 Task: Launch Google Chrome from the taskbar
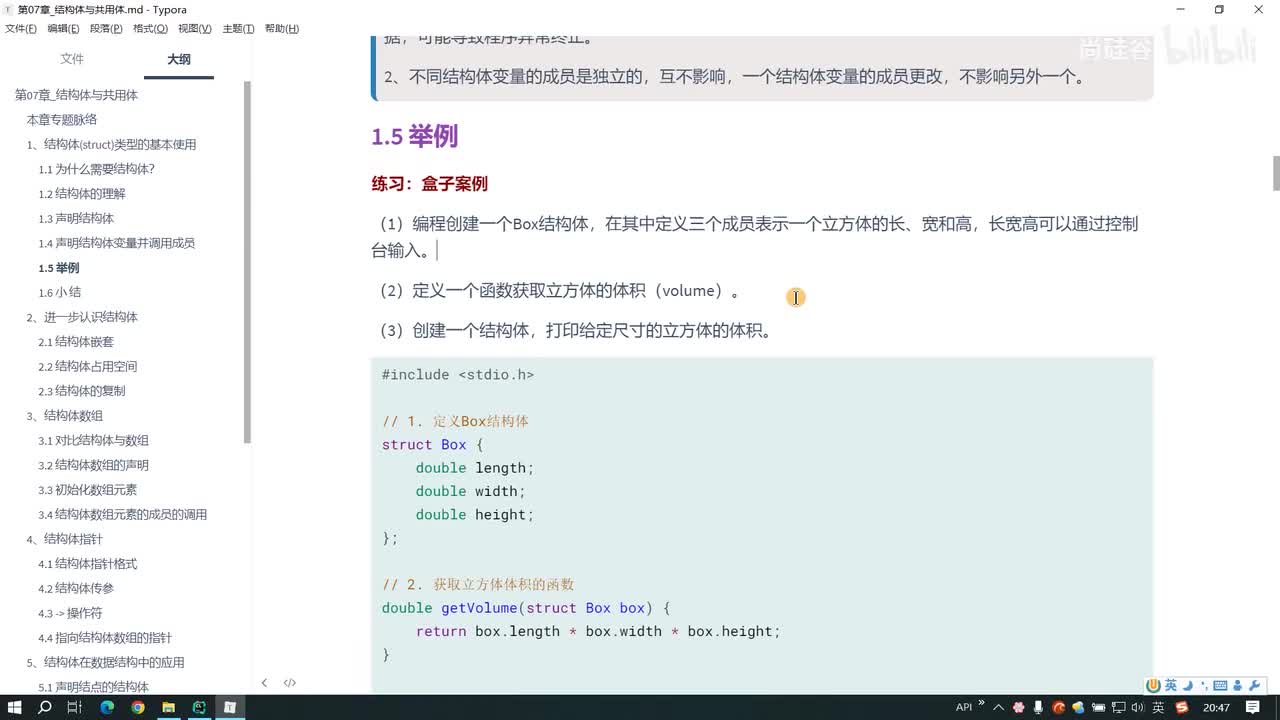(x=138, y=707)
